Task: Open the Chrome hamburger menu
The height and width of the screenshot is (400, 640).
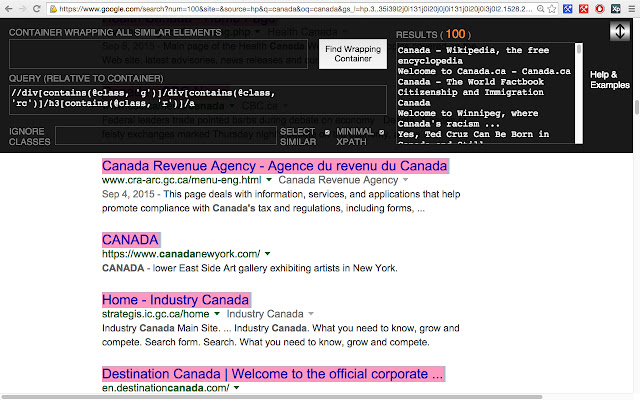Action: point(631,9)
